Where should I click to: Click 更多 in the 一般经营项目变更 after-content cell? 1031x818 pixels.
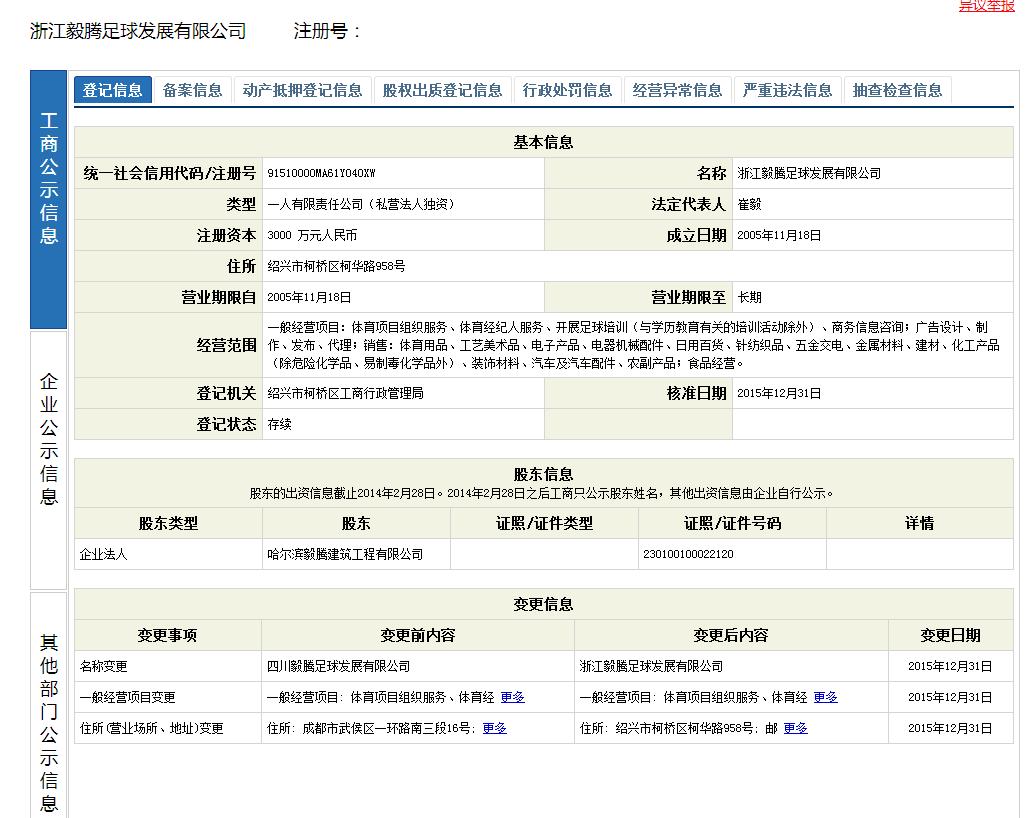click(824, 697)
